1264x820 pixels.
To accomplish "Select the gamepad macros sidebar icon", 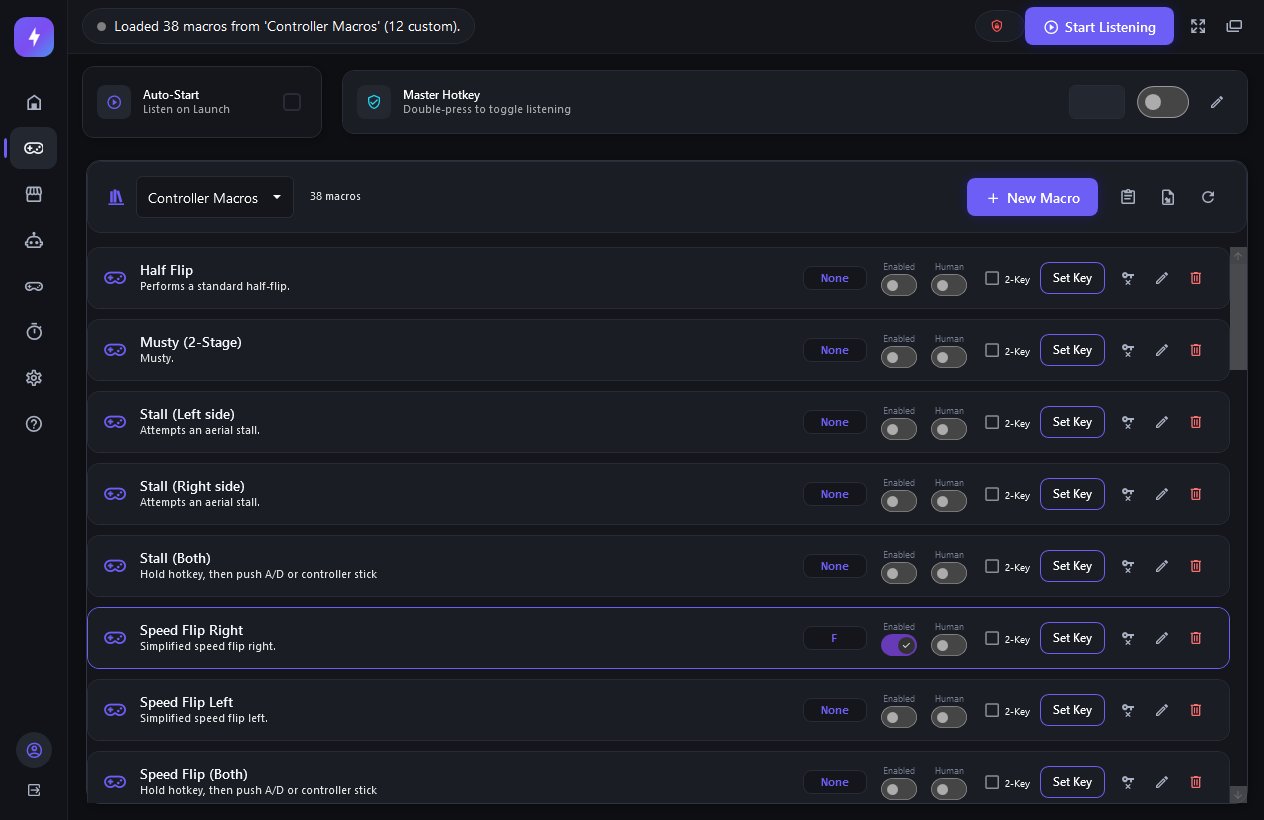I will (34, 148).
